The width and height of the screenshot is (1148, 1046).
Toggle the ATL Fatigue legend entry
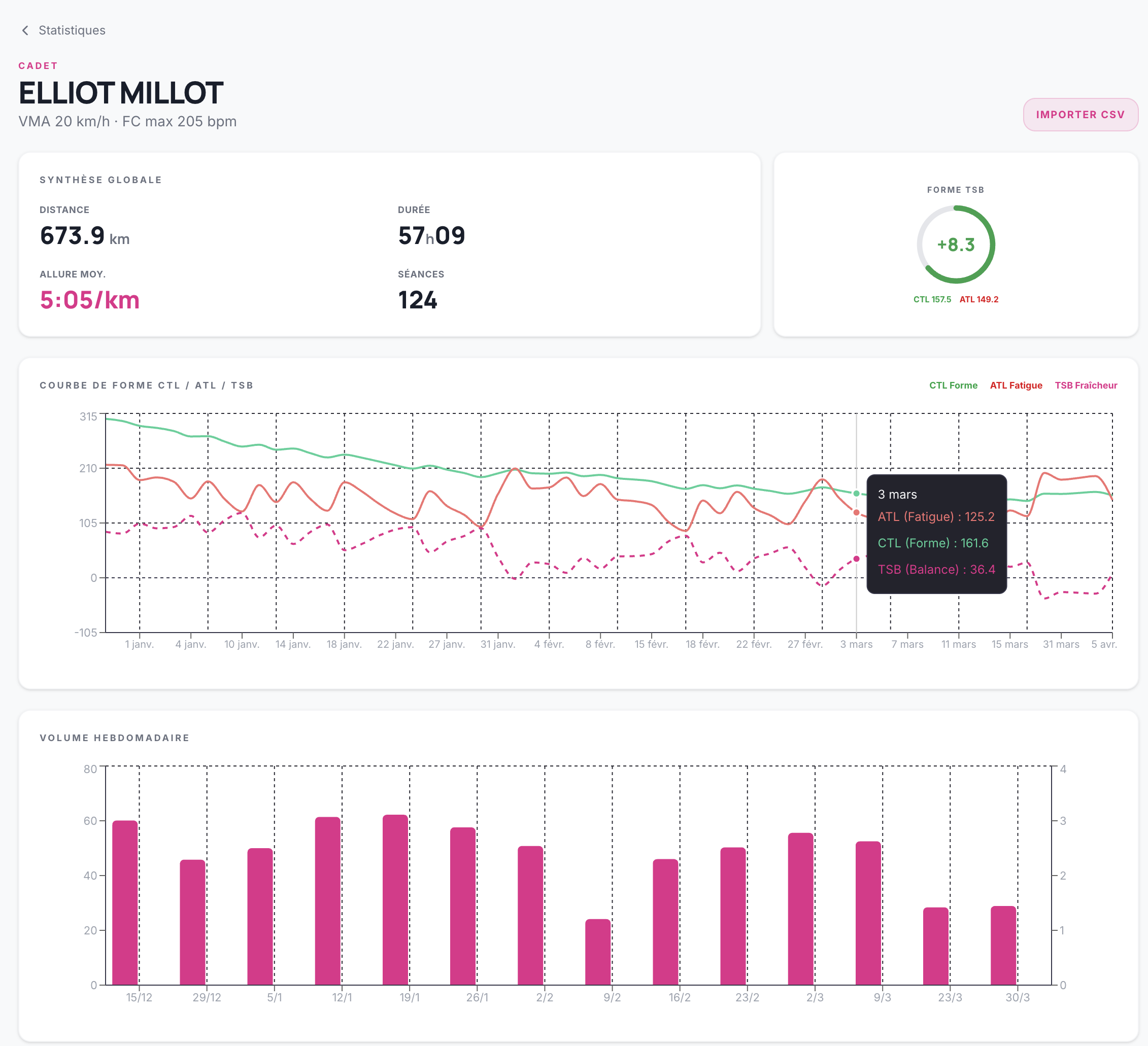pos(1016,386)
